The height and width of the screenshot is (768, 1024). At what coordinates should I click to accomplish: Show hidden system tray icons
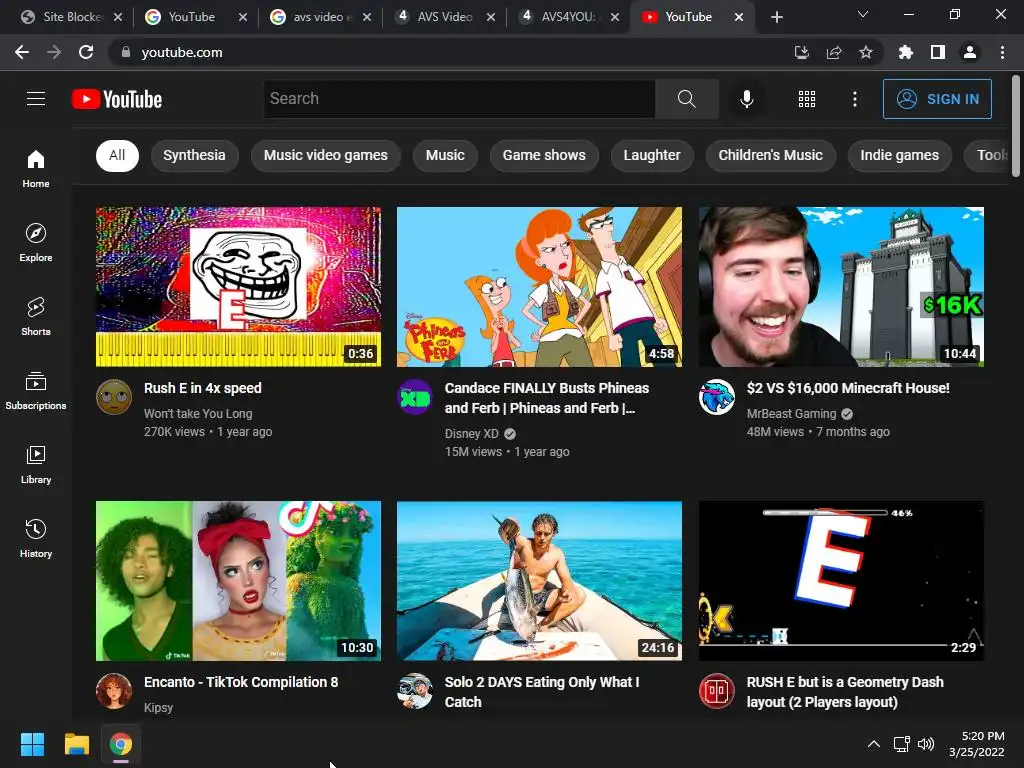point(873,744)
